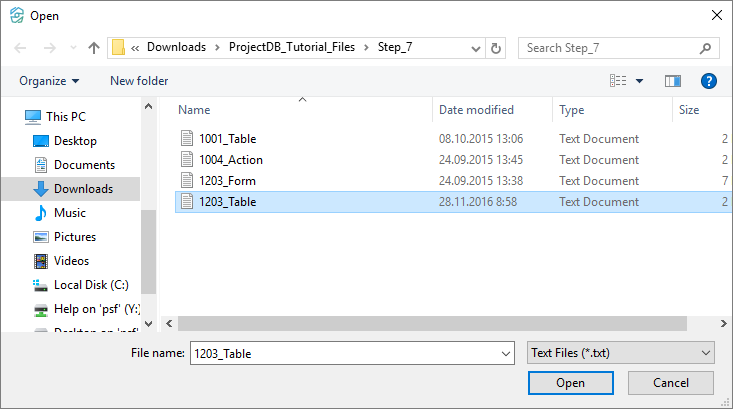Show the address bar path history dropdown
This screenshot has width=733, height=409.
475,47
